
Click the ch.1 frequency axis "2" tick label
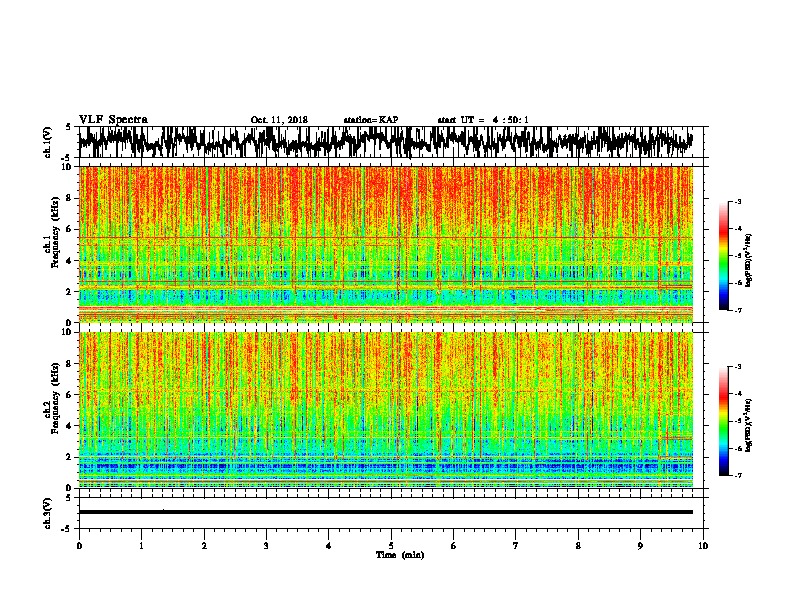pyautogui.click(x=69, y=292)
